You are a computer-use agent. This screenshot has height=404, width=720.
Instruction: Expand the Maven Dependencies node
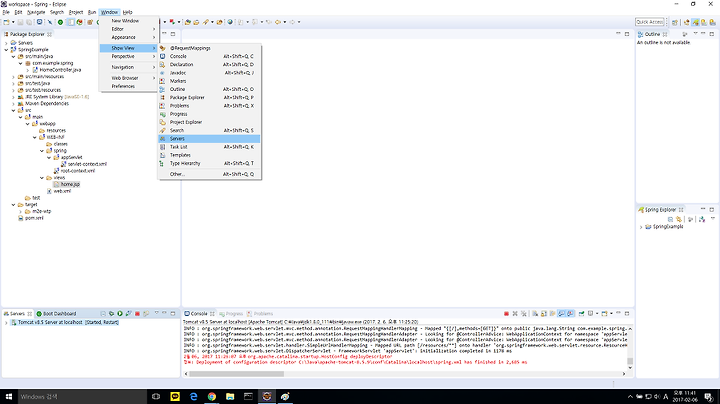(13, 104)
